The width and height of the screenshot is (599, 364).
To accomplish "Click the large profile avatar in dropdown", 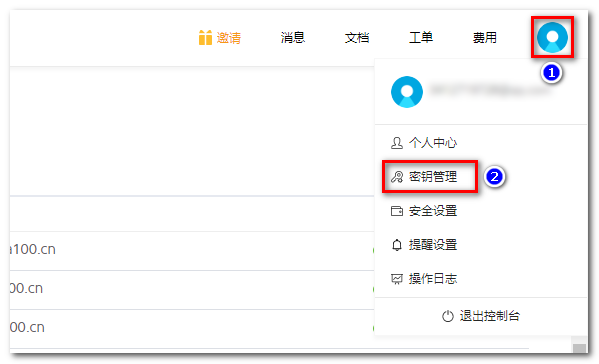I will (x=407, y=92).
